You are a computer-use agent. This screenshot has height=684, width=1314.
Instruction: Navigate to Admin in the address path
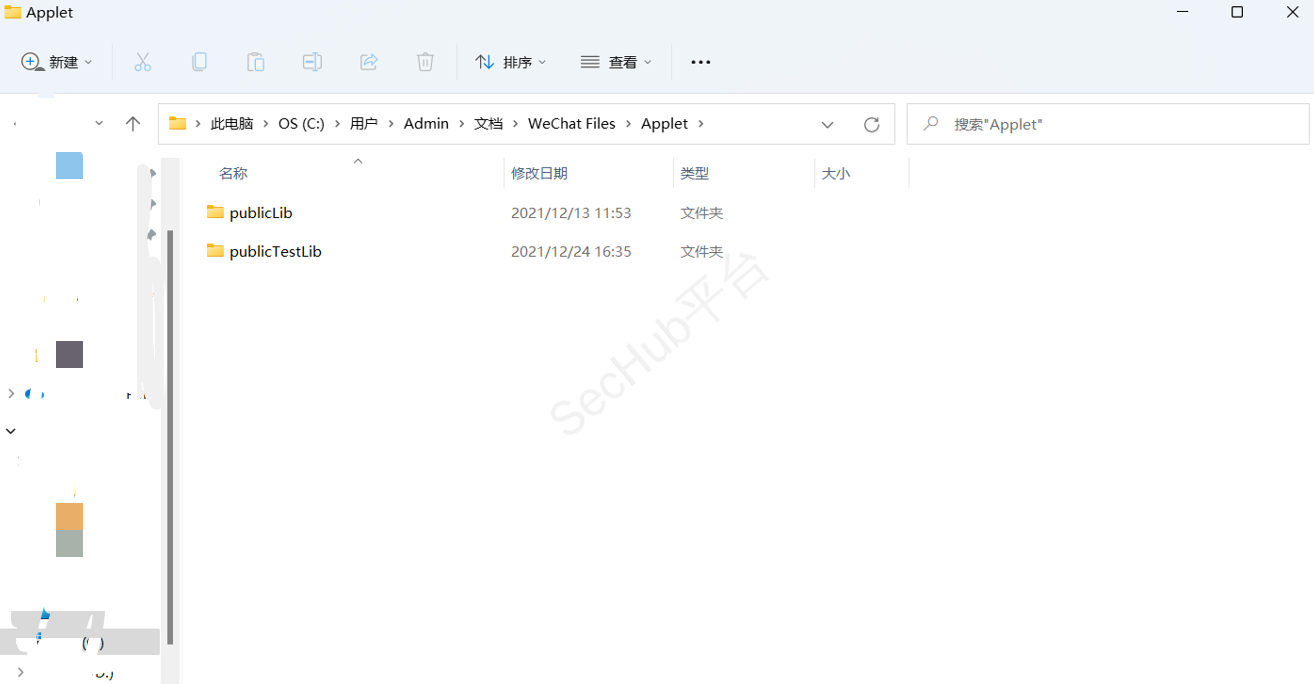[x=426, y=124]
